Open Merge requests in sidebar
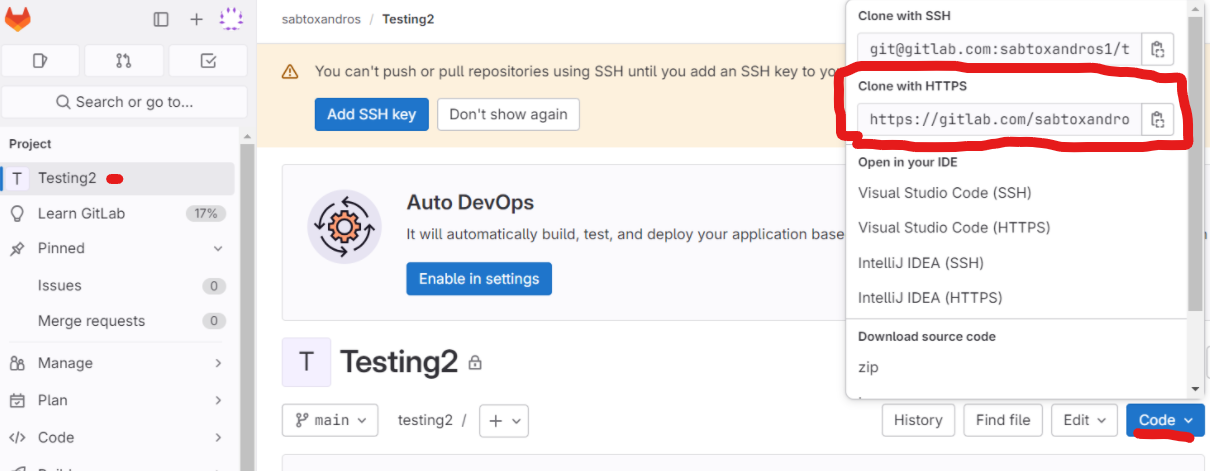 coord(118,321)
